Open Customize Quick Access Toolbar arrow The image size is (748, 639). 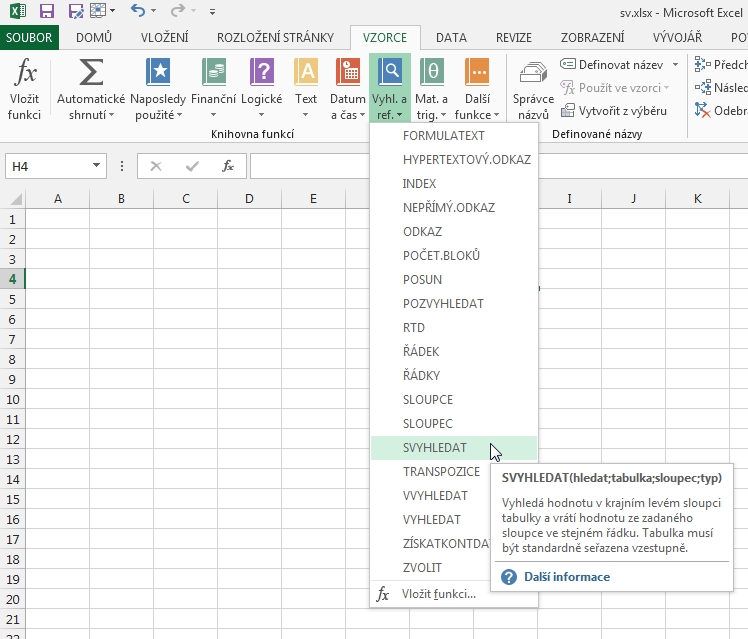pyautogui.click(x=212, y=11)
